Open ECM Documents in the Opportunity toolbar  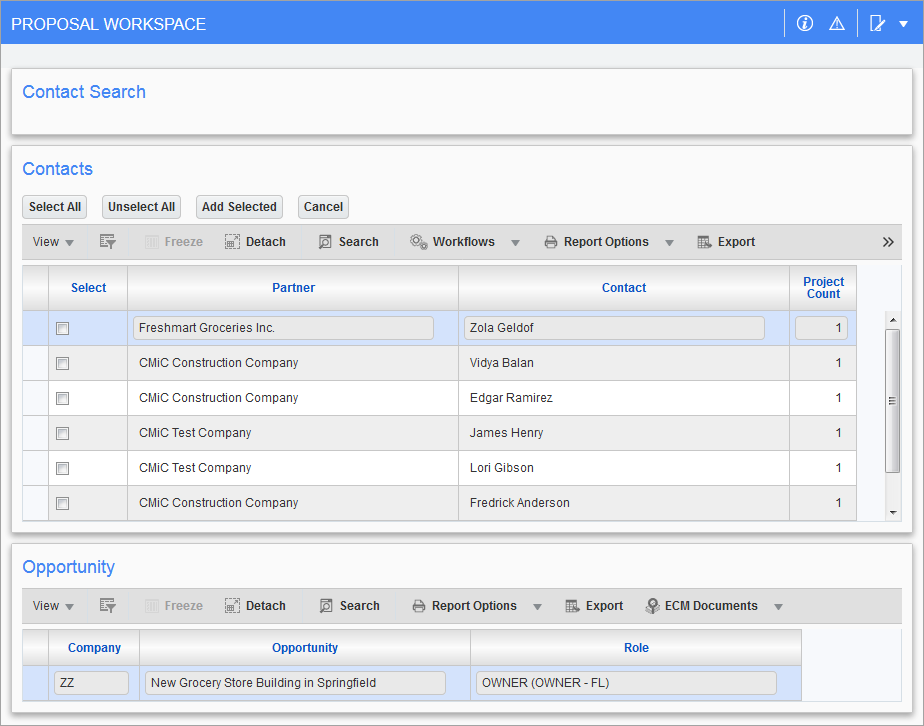(712, 605)
